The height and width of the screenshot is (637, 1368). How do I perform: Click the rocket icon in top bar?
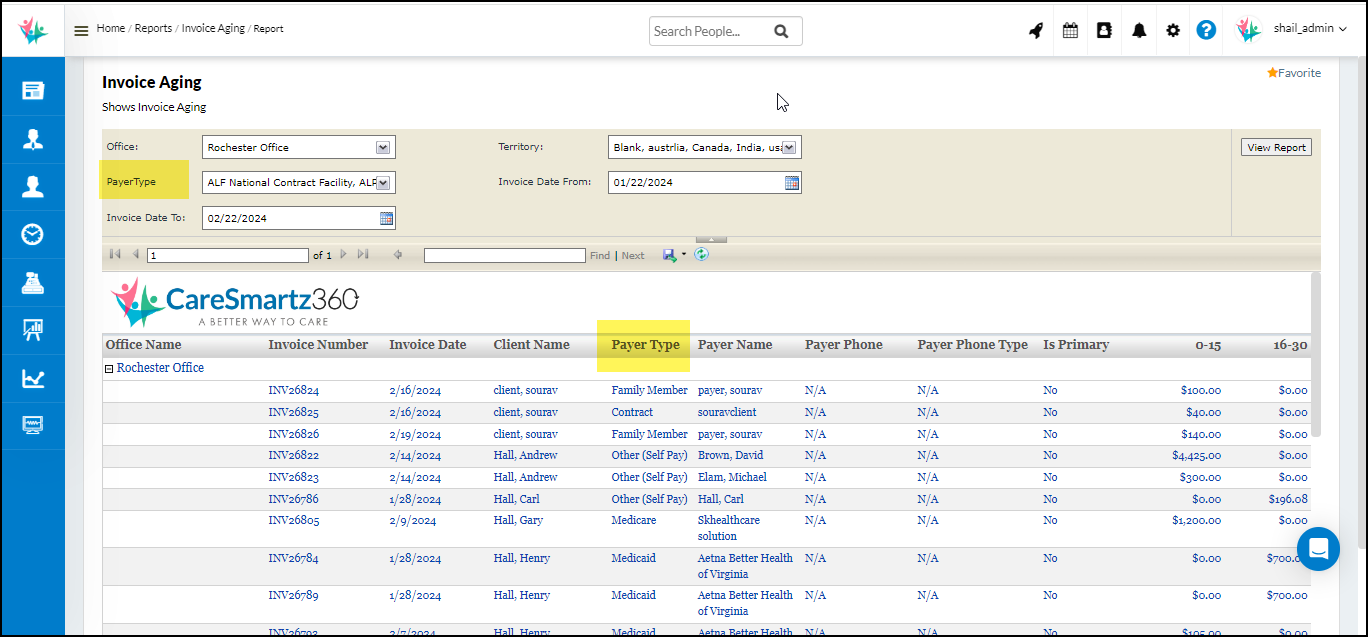coord(1036,31)
